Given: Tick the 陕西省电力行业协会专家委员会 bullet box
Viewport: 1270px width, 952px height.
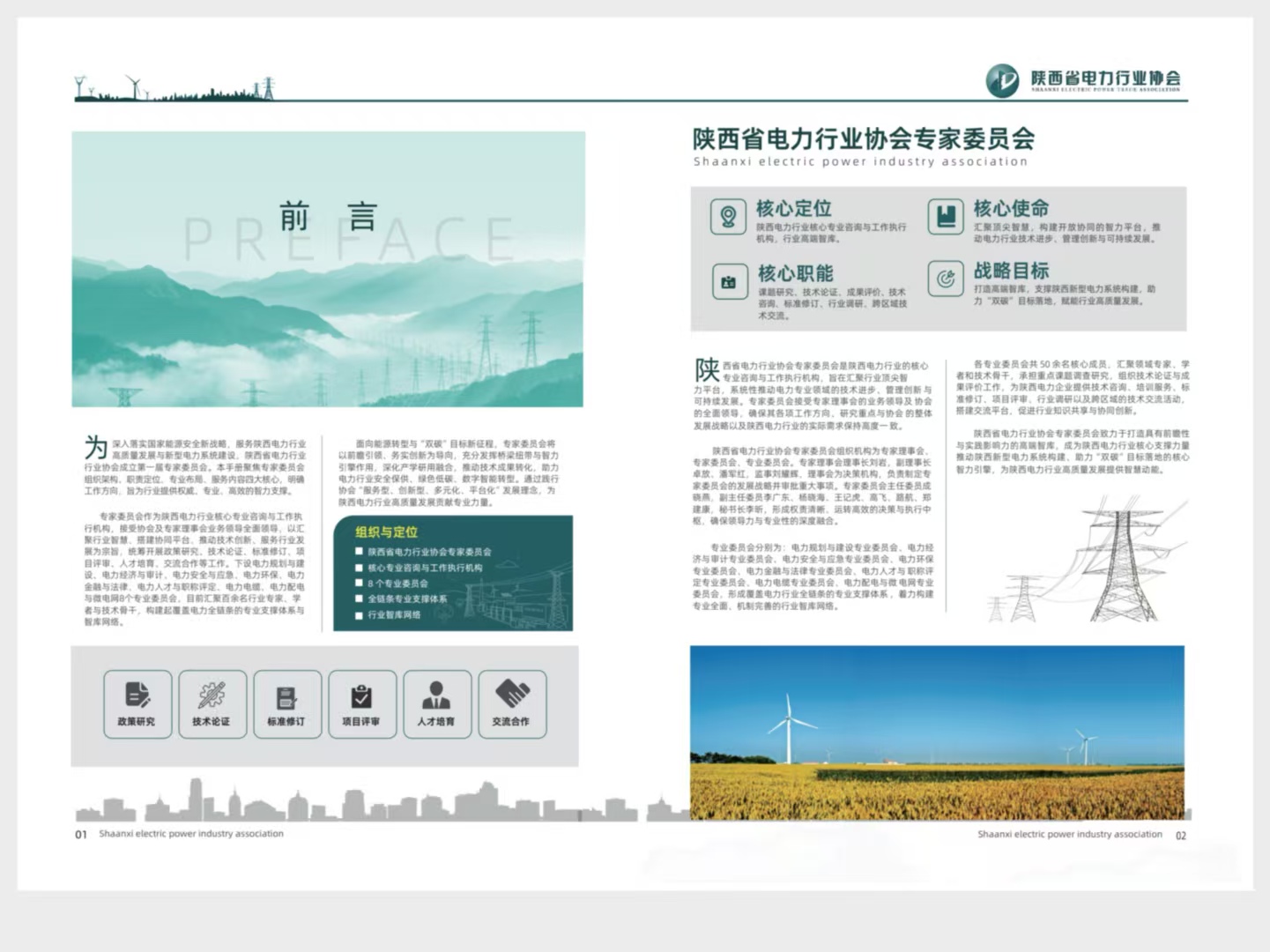Looking at the screenshot, I should point(359,552).
